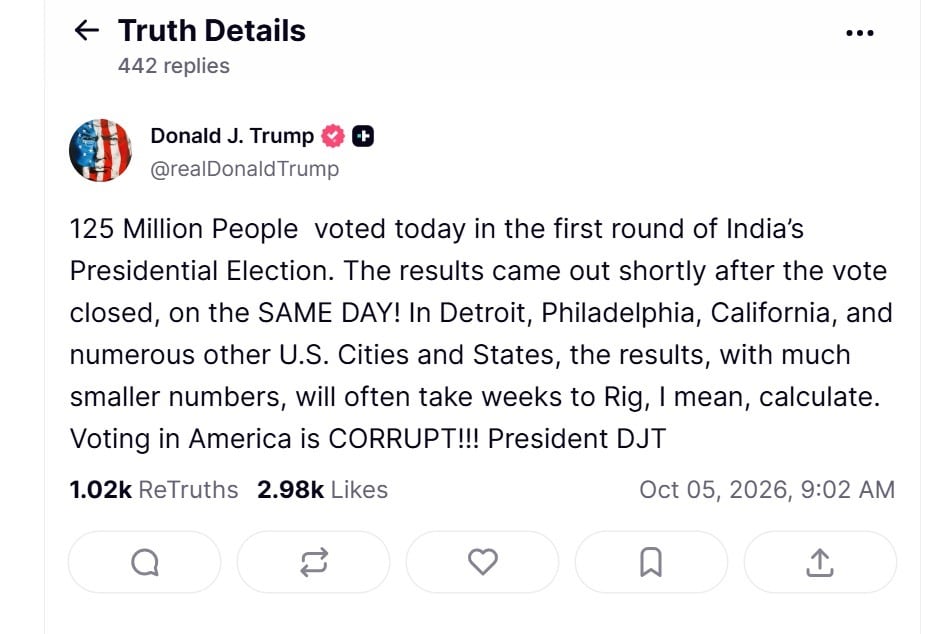Go back using the left arrow
Viewport: 943px width, 634px height.
tap(86, 30)
